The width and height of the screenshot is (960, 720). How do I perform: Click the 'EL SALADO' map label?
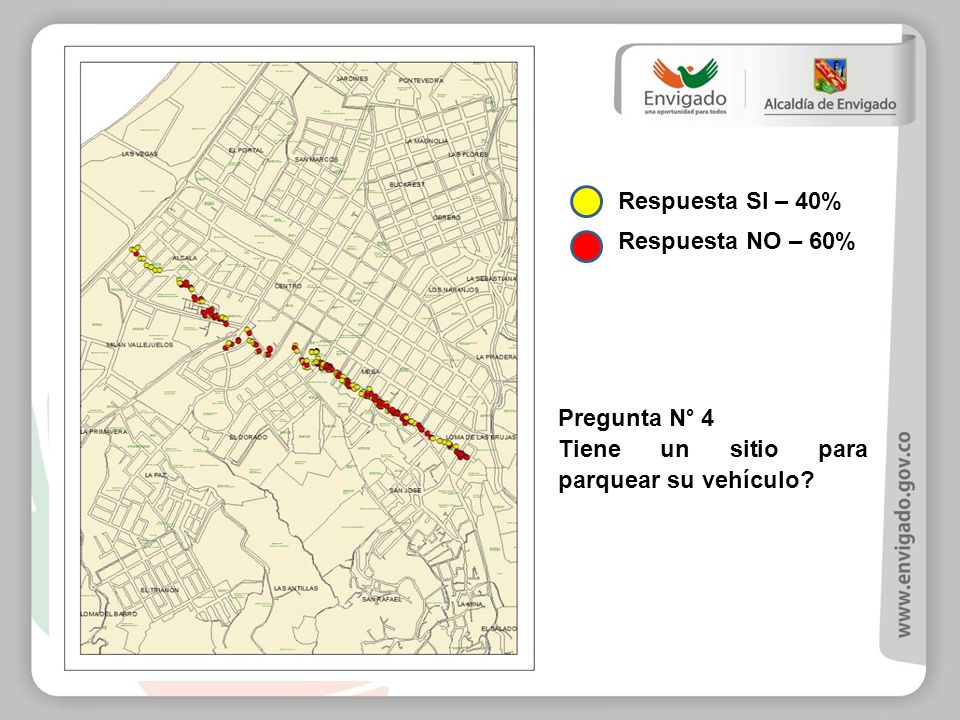pos(498,629)
